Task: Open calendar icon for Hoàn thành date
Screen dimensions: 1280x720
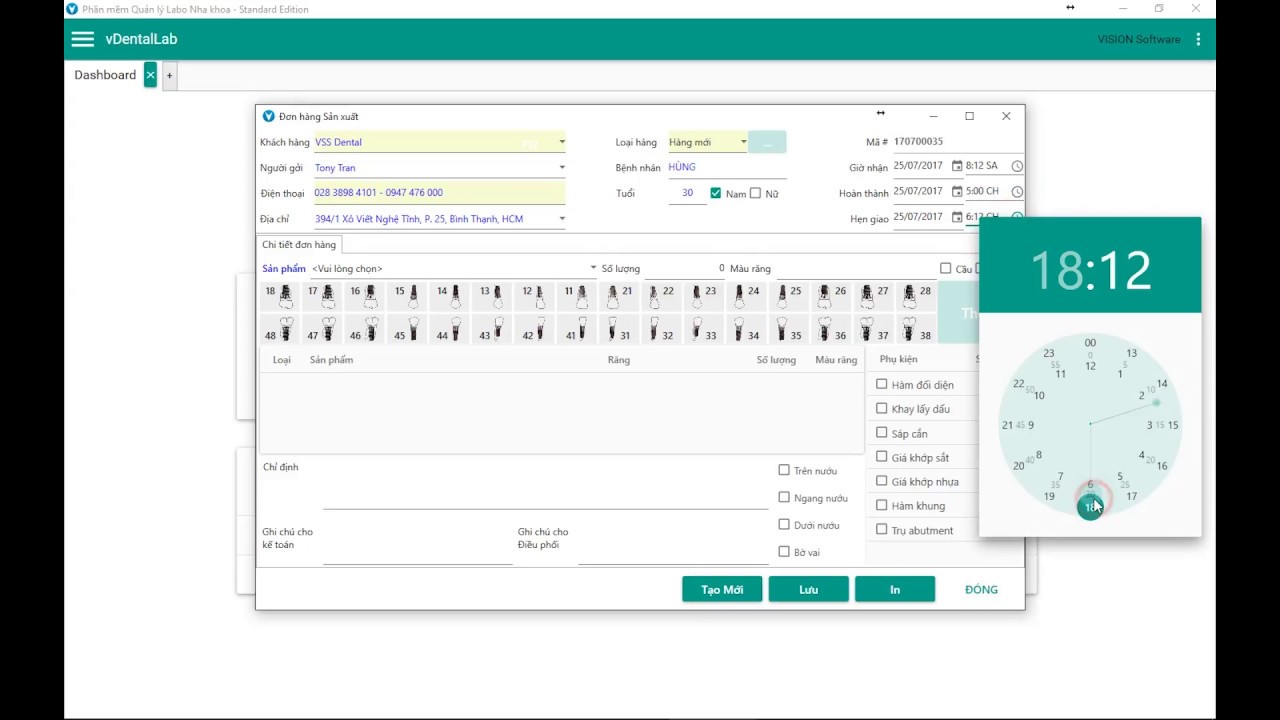Action: click(x=957, y=191)
